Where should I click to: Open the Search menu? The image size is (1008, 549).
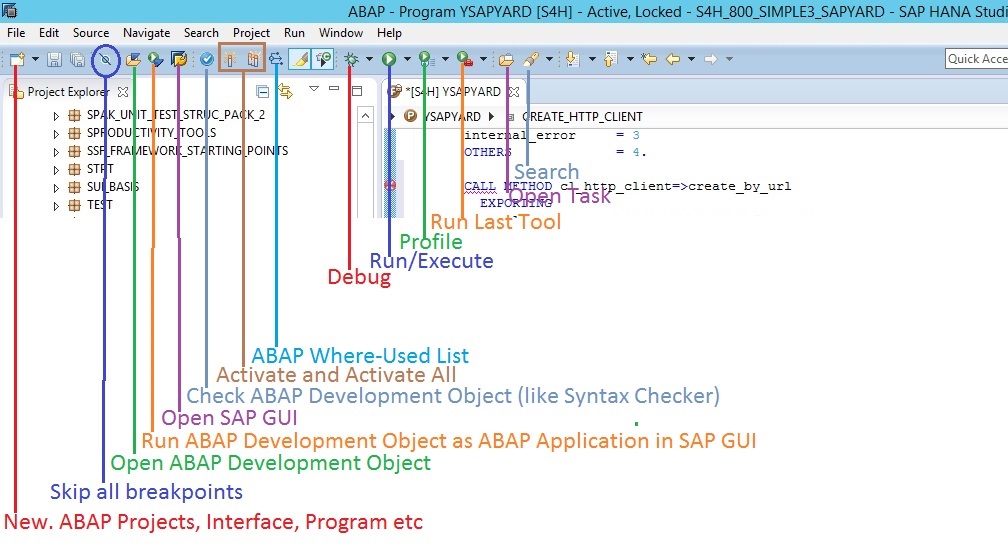[x=201, y=33]
